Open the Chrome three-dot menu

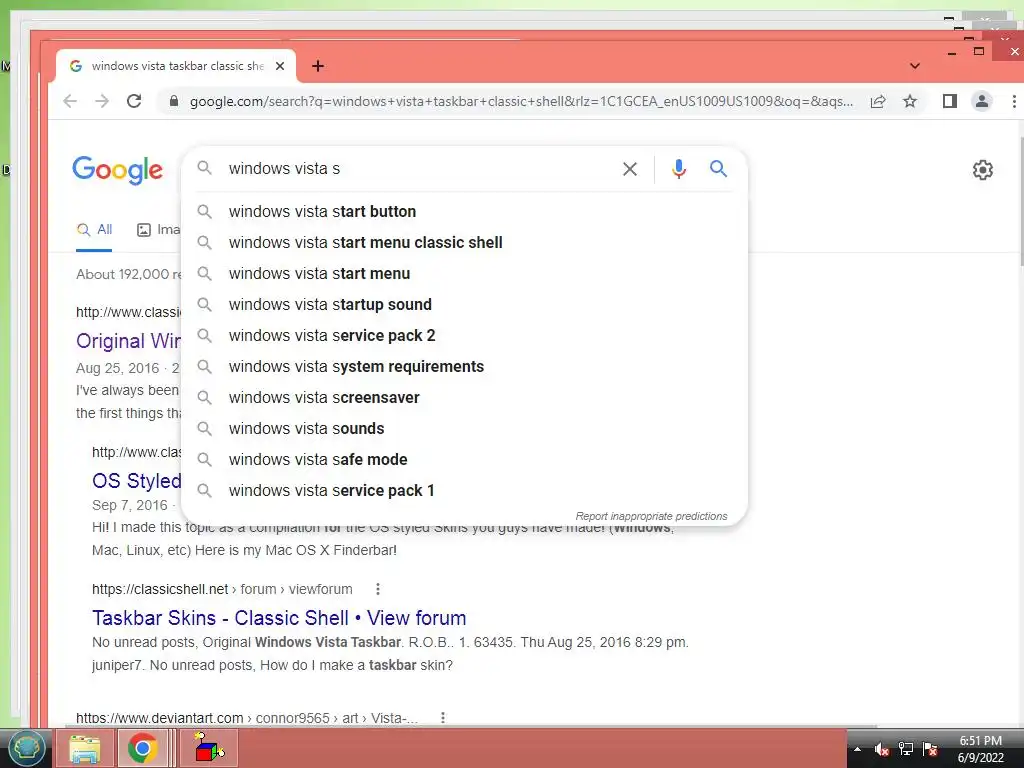[1014, 101]
